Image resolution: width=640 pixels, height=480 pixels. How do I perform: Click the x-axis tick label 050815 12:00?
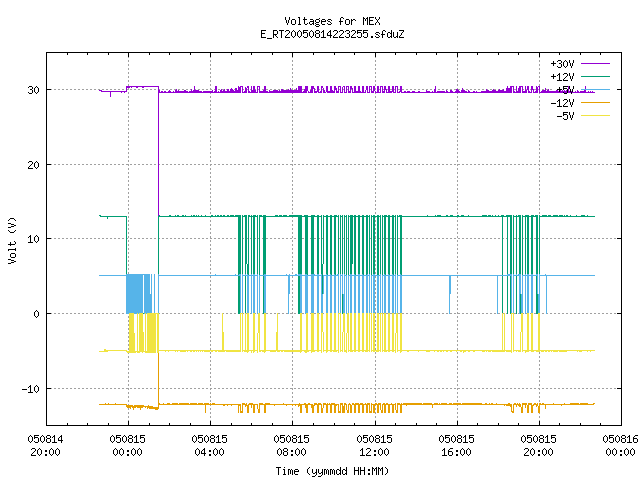[374, 445]
